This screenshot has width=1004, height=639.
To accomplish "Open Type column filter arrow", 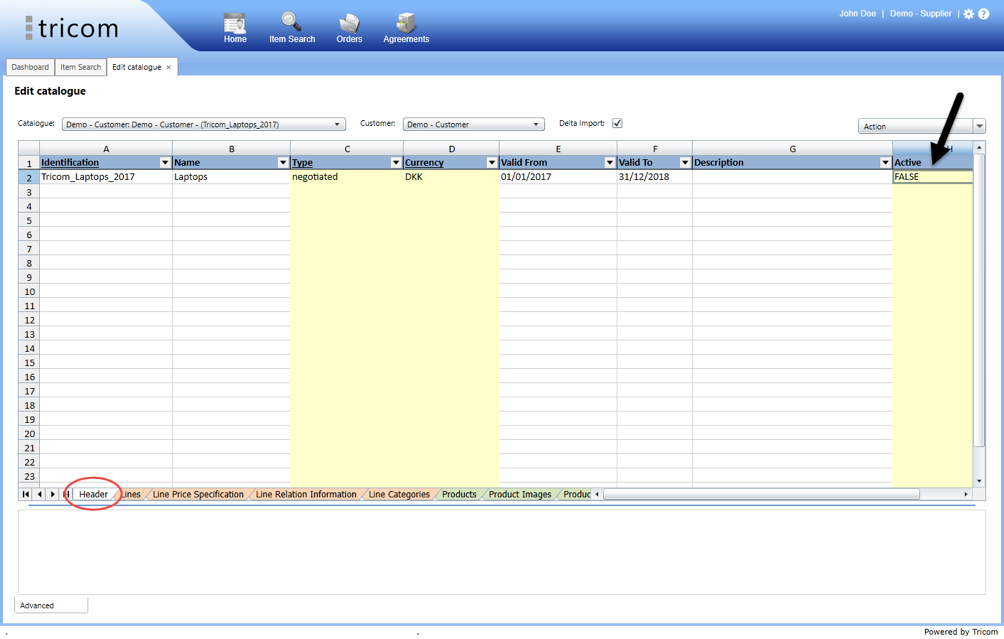I will [396, 163].
